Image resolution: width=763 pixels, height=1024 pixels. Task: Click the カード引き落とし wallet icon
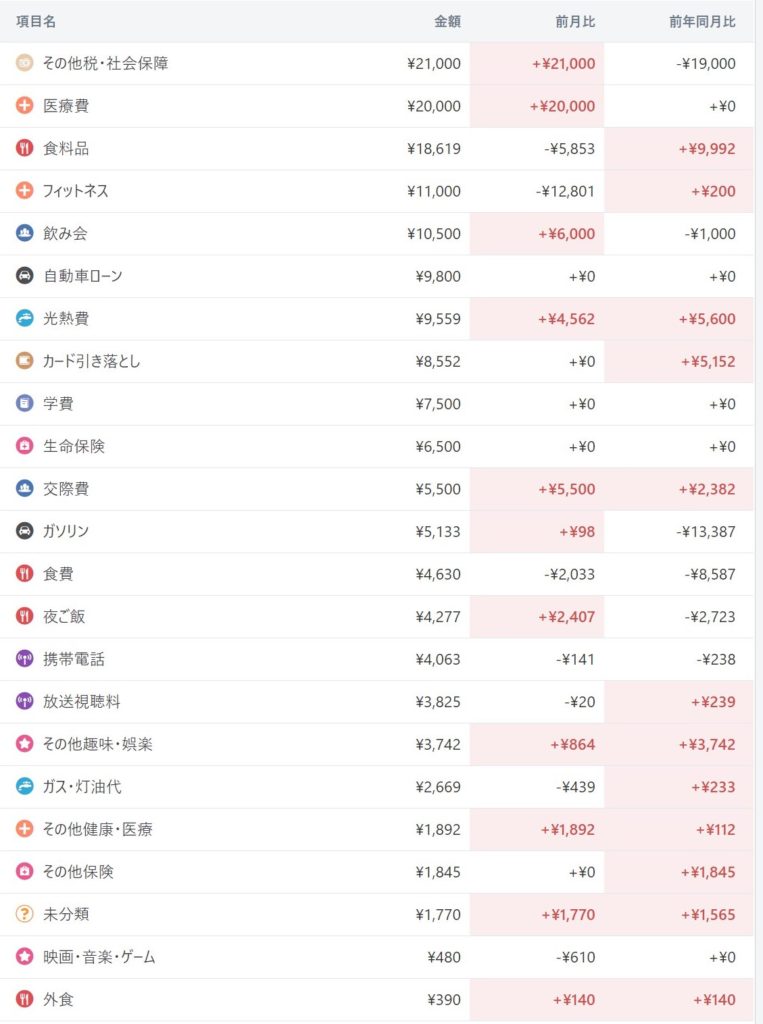pos(25,361)
